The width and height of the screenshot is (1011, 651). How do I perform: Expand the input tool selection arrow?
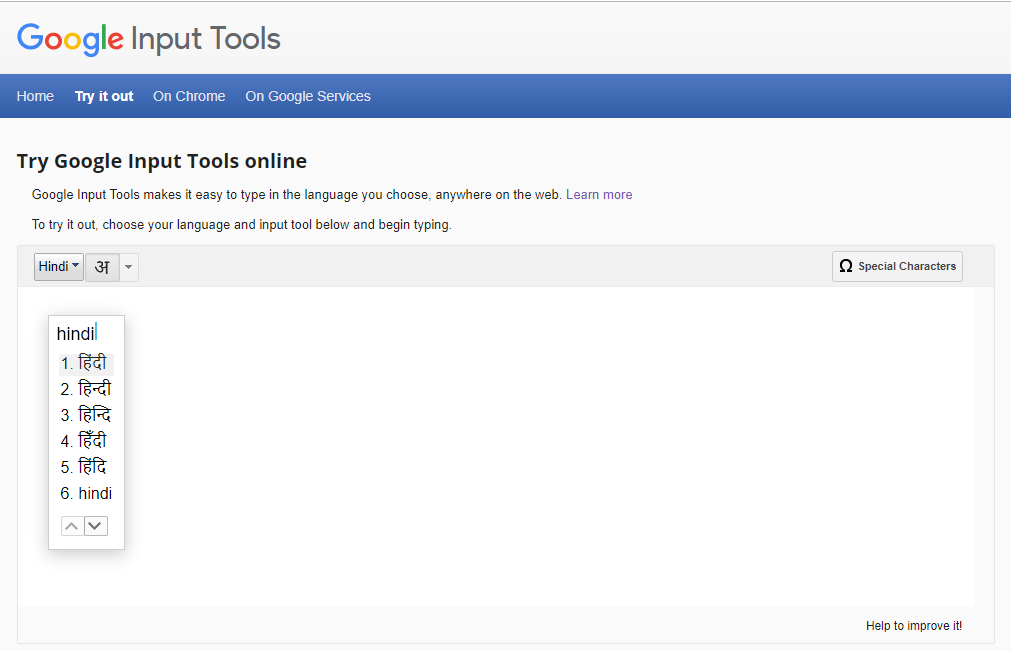pos(129,267)
